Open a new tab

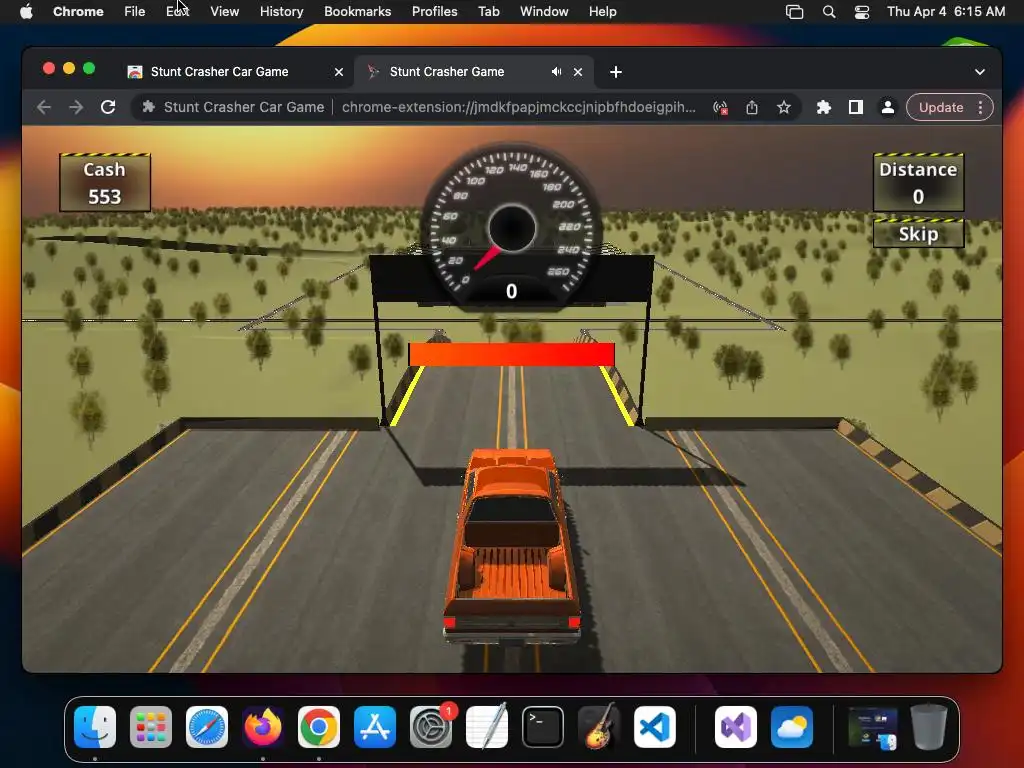point(616,72)
